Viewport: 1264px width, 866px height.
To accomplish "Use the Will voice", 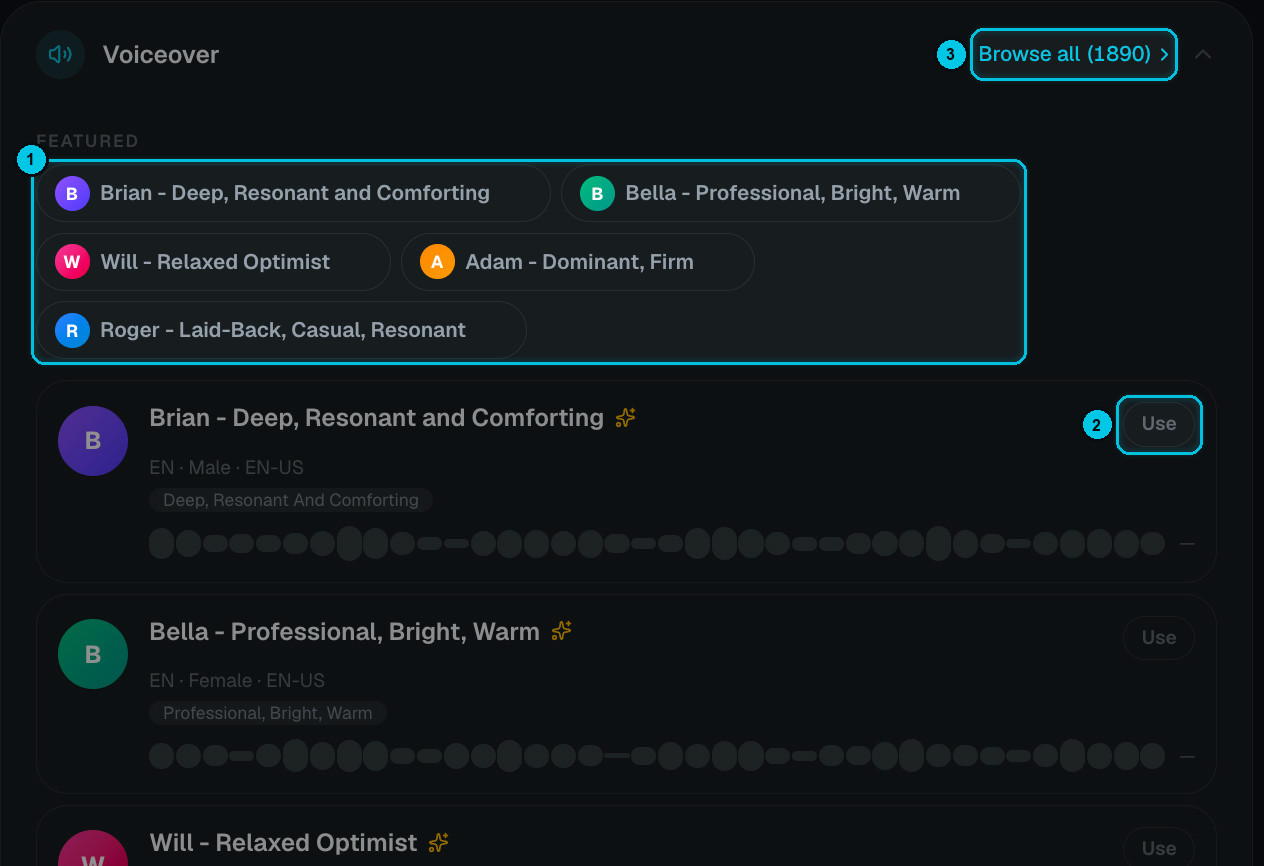I will [x=1159, y=848].
